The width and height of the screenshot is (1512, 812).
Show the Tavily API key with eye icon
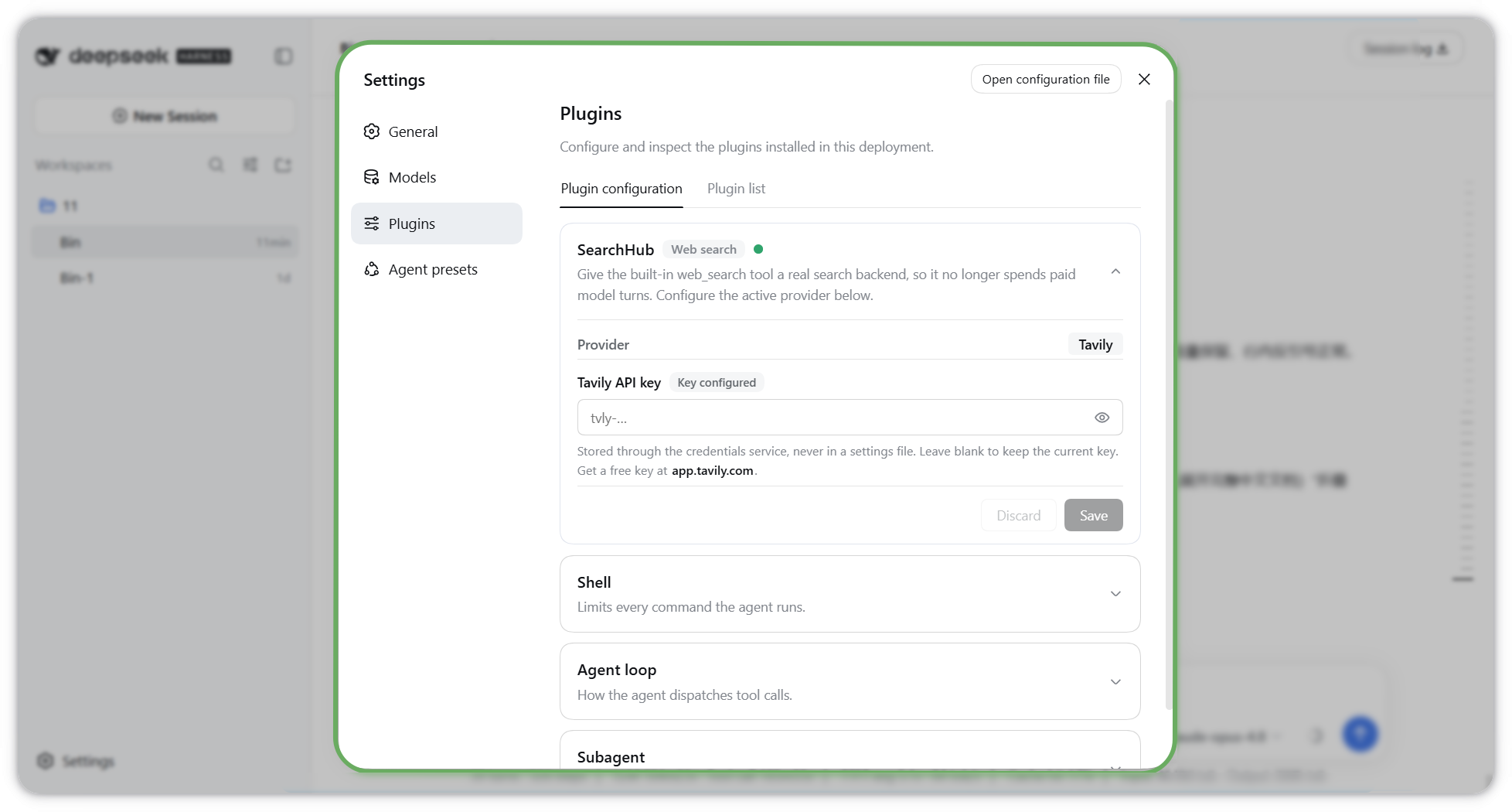coord(1102,418)
